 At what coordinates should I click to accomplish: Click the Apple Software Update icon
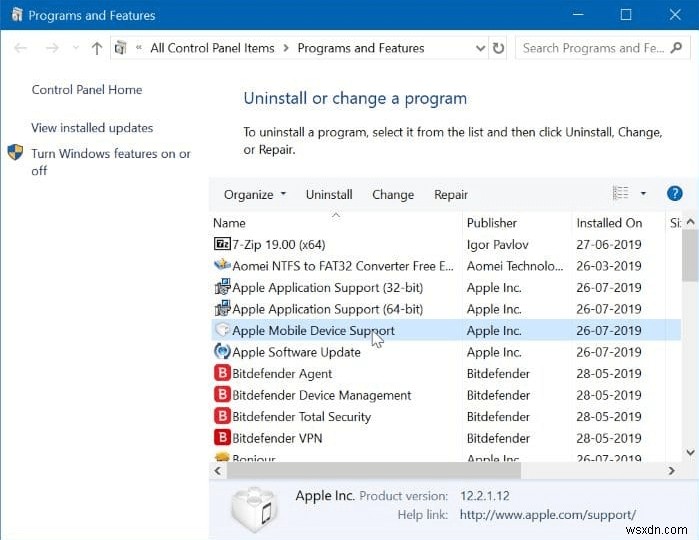pyautogui.click(x=222, y=351)
